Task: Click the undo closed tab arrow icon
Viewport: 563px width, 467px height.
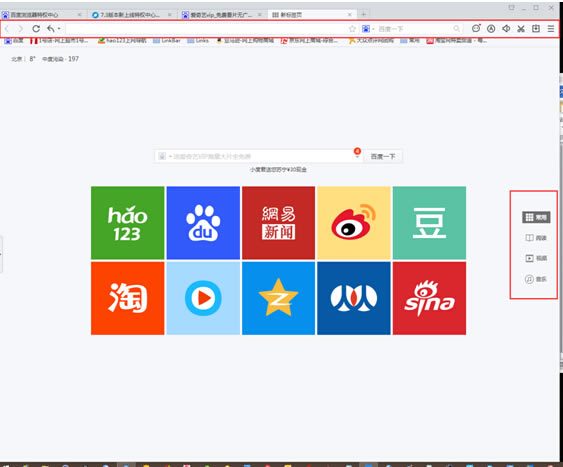Action: pos(51,29)
